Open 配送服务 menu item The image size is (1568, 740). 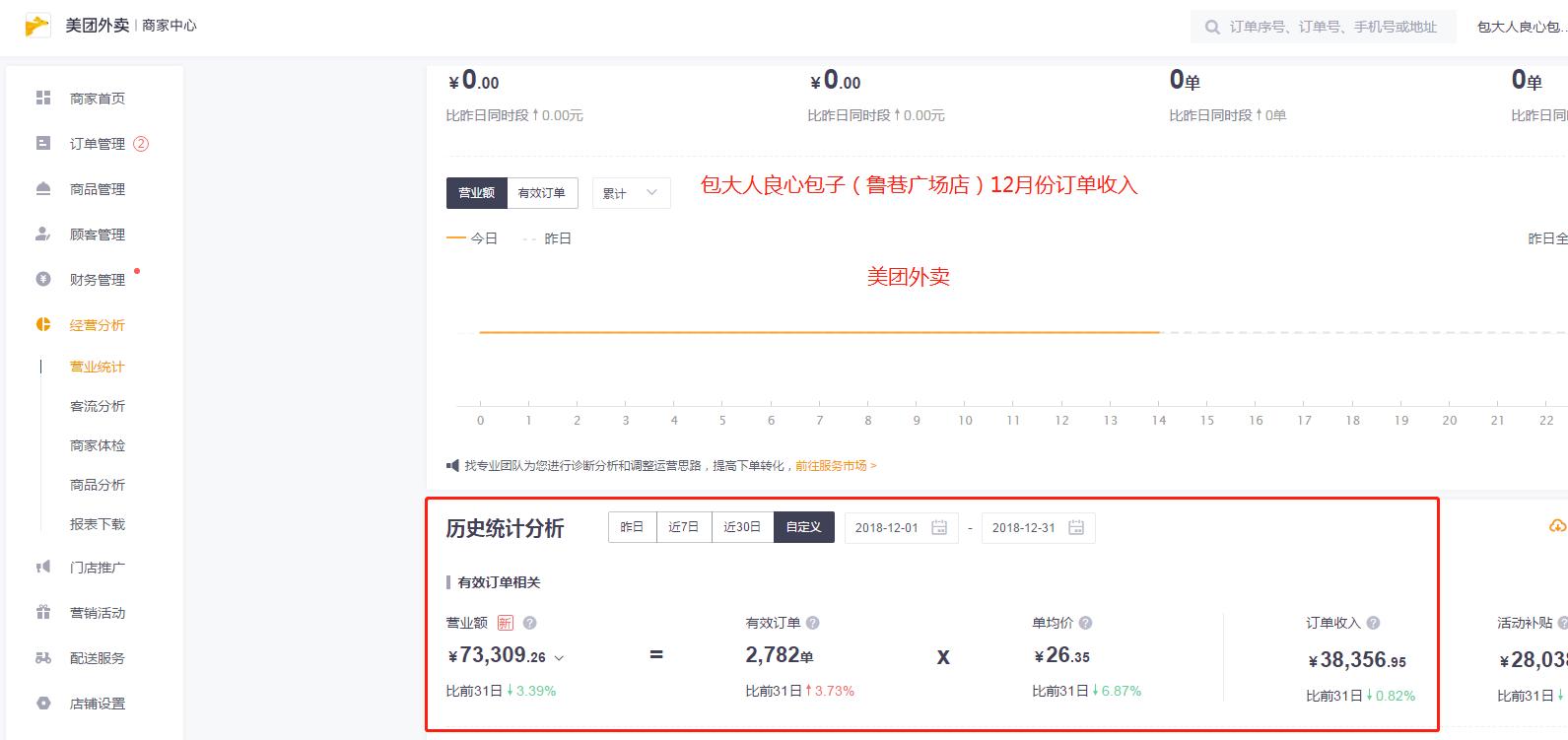click(97, 658)
